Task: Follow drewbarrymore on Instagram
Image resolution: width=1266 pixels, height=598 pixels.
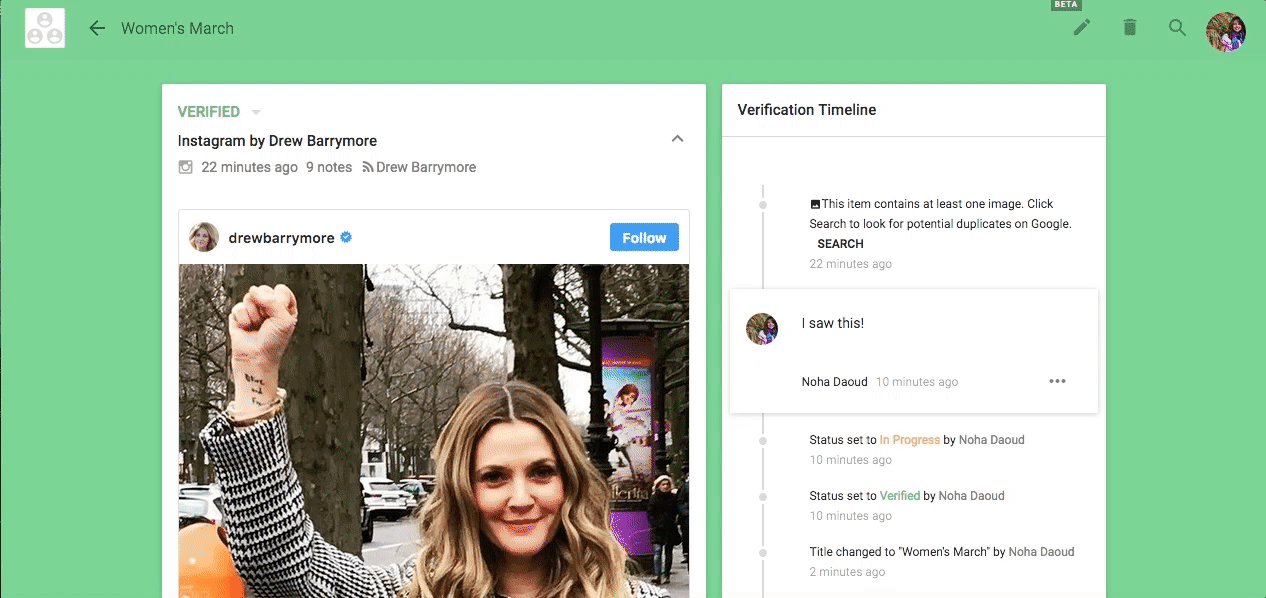Action: 644,237
